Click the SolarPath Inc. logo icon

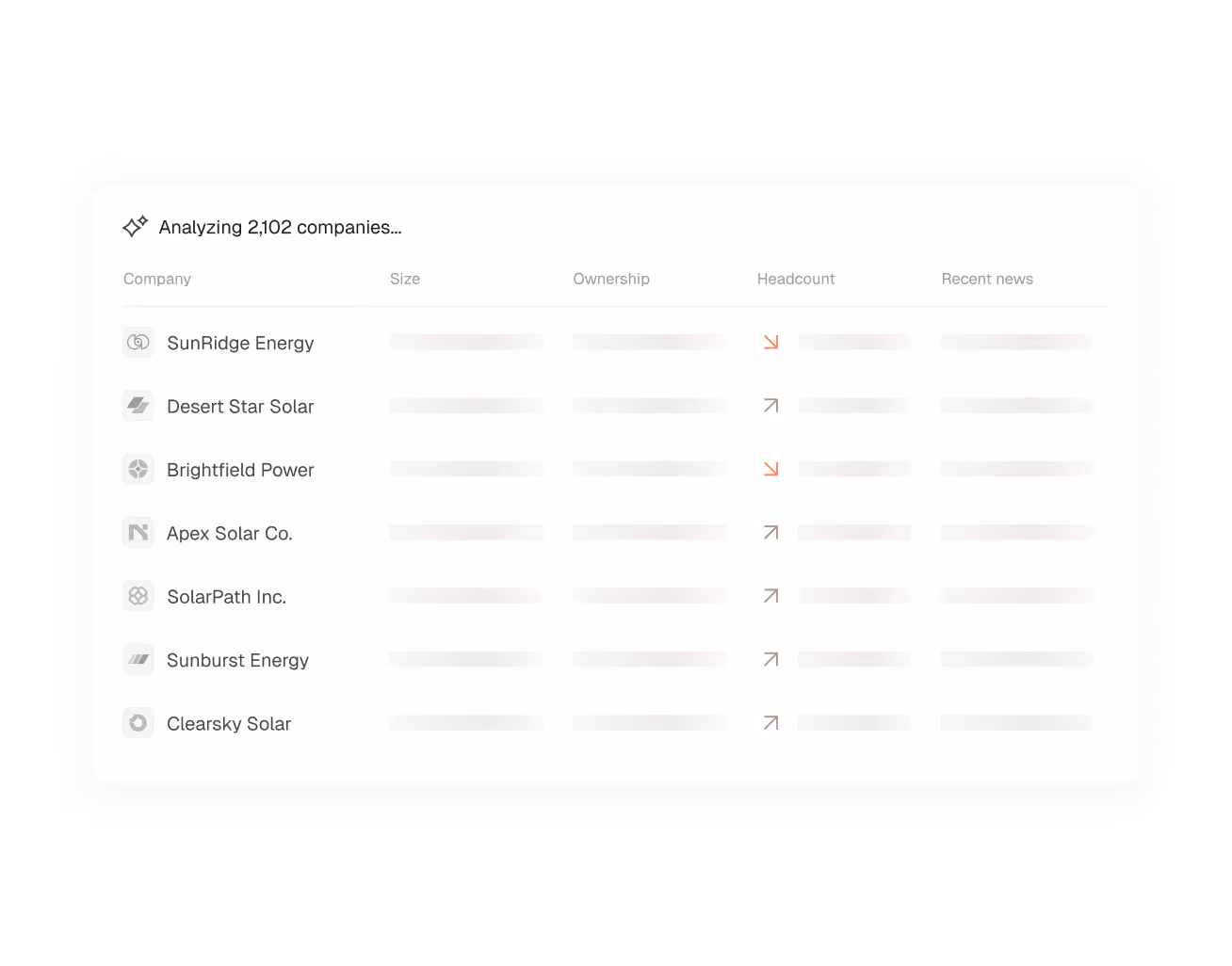coord(138,596)
